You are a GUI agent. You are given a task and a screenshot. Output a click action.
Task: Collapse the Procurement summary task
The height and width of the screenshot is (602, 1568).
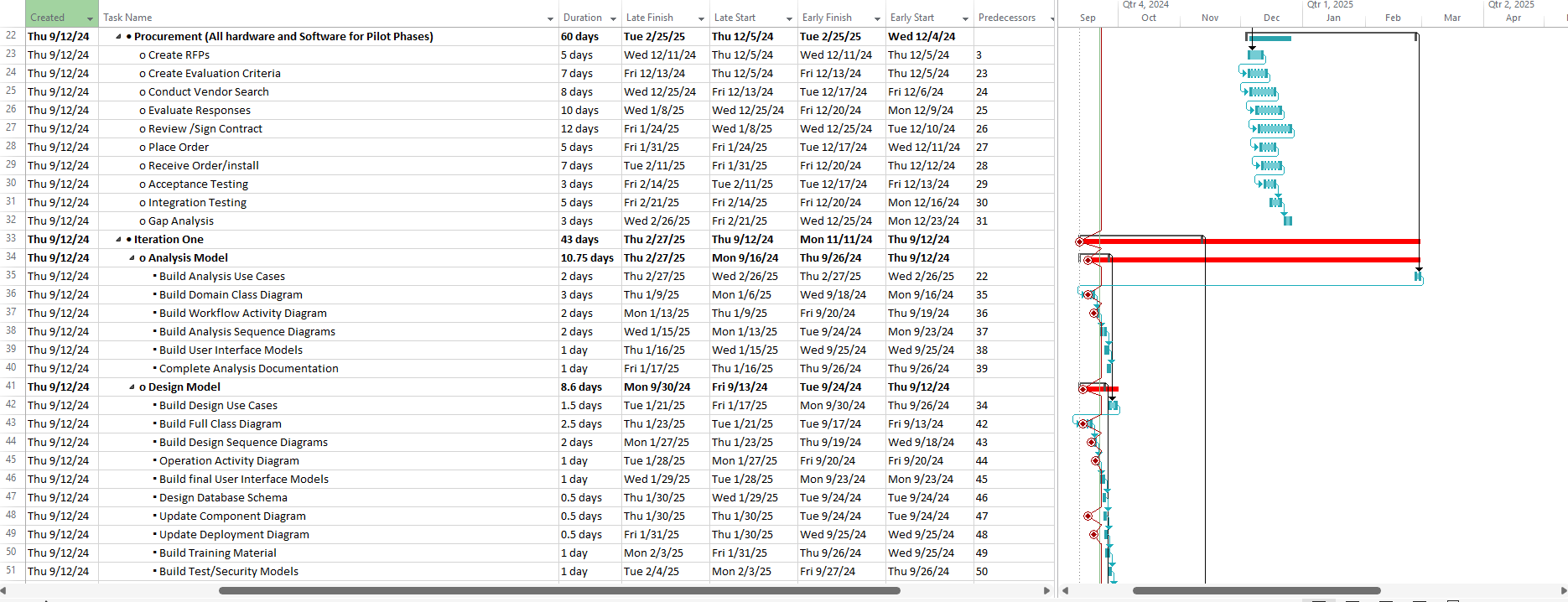[x=118, y=37]
